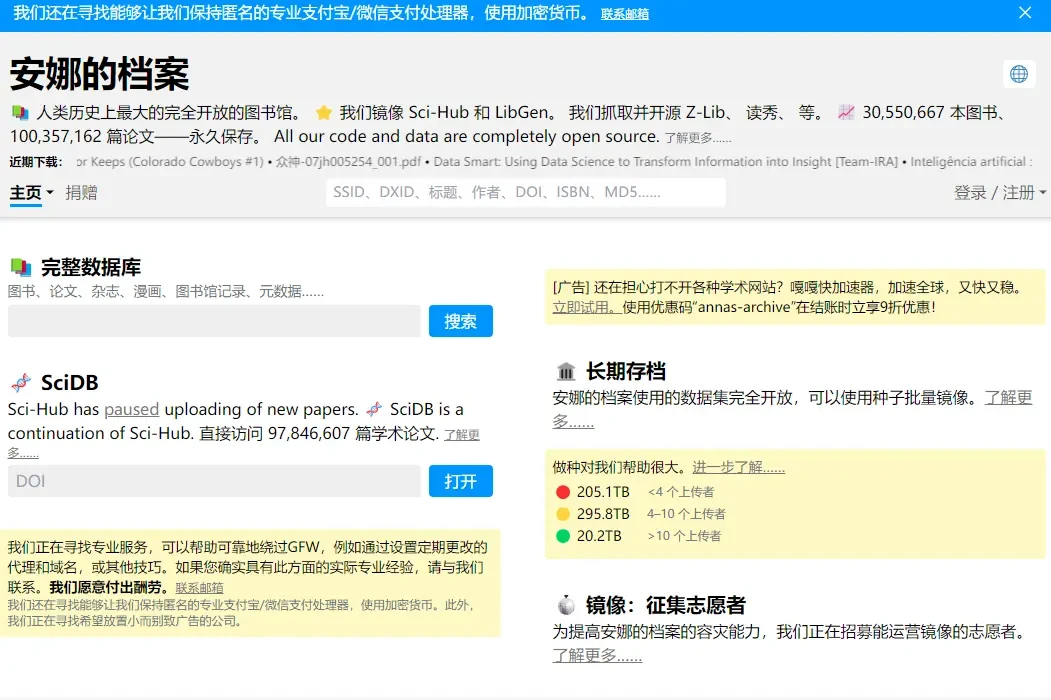
Task: Click the DNA icon next to SciDB heading
Action: [x=21, y=383]
